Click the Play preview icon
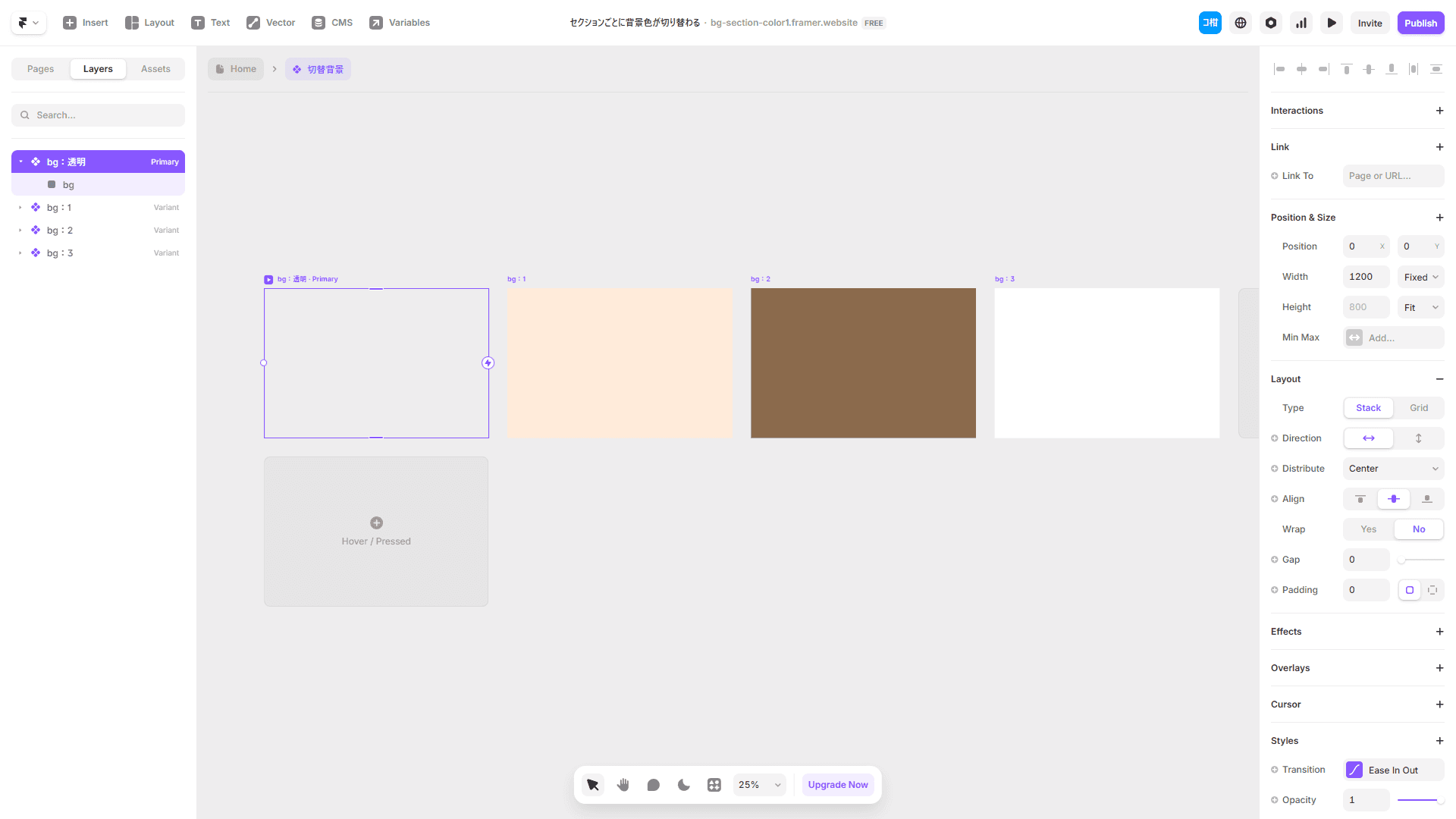Screen dimensions: 1456x819 tap(1332, 23)
